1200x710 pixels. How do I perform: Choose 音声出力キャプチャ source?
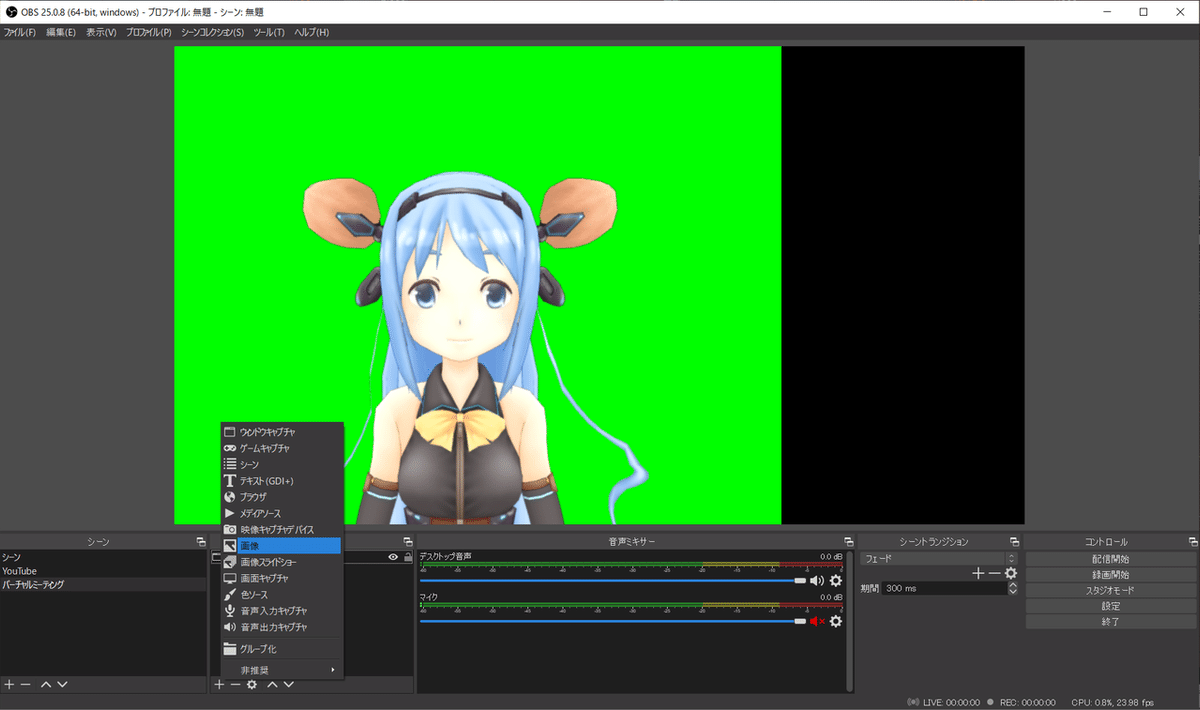(x=281, y=627)
